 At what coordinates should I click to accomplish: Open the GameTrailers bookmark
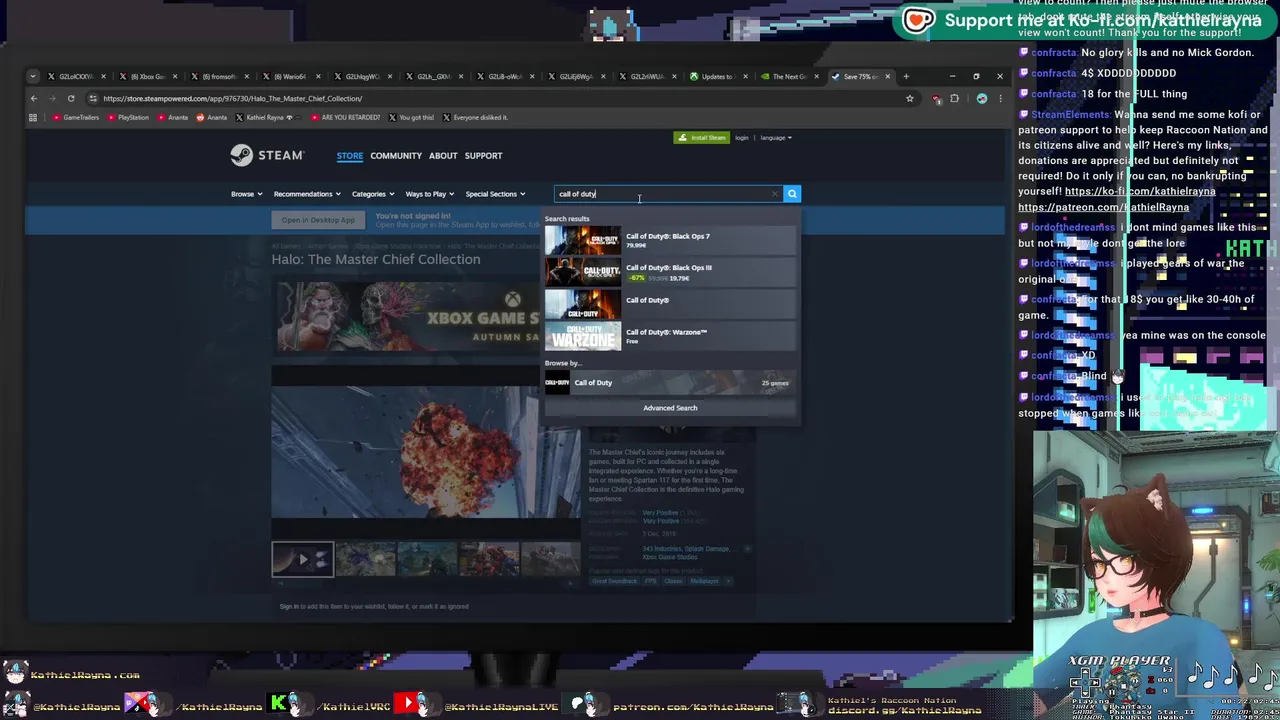[76, 117]
